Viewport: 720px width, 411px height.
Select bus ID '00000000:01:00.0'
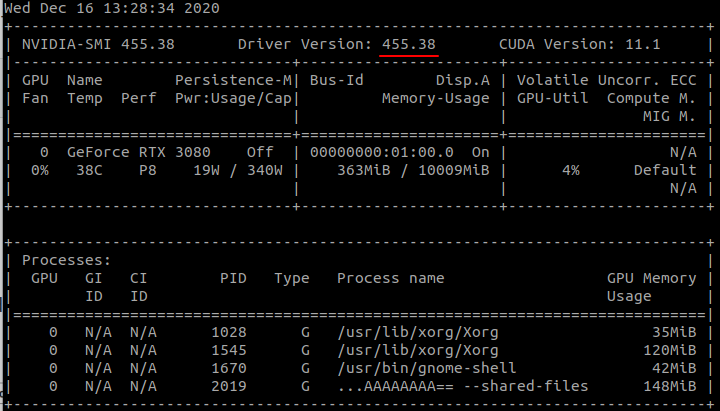coord(382,152)
